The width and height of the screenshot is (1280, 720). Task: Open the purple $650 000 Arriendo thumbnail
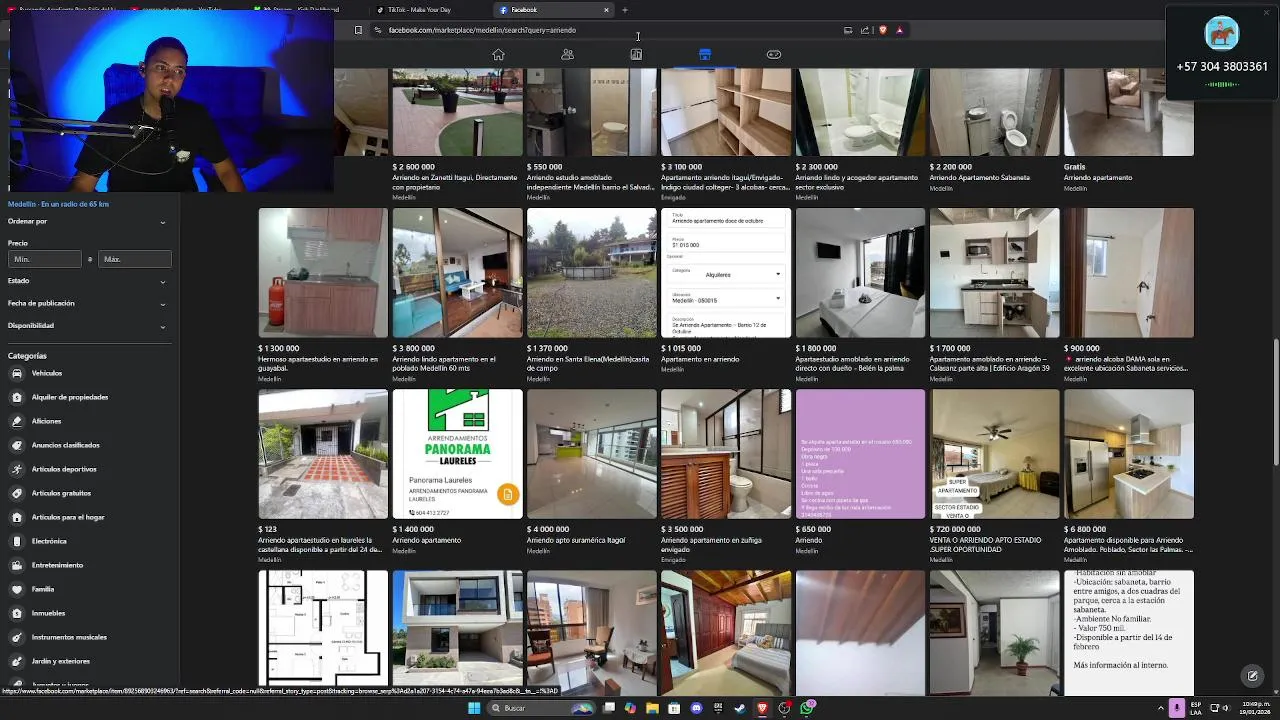[x=860, y=454]
